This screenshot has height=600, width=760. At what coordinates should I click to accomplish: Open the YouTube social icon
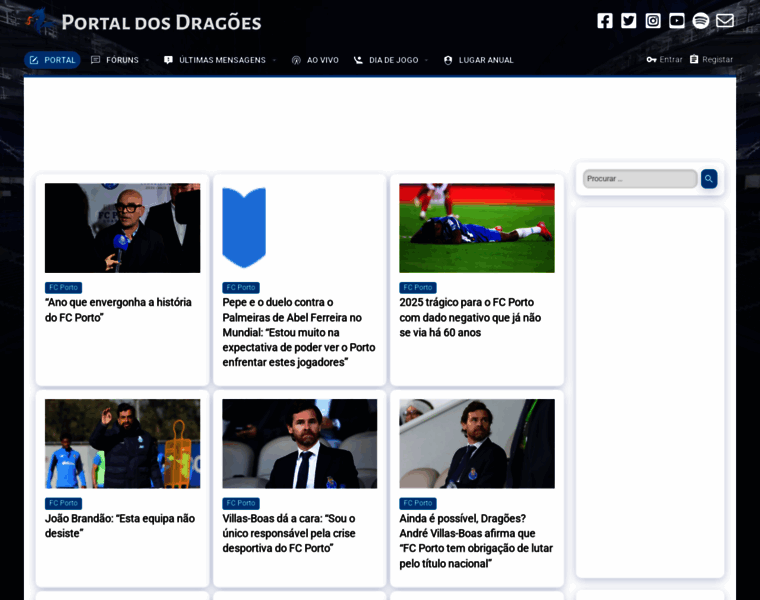pos(677,21)
